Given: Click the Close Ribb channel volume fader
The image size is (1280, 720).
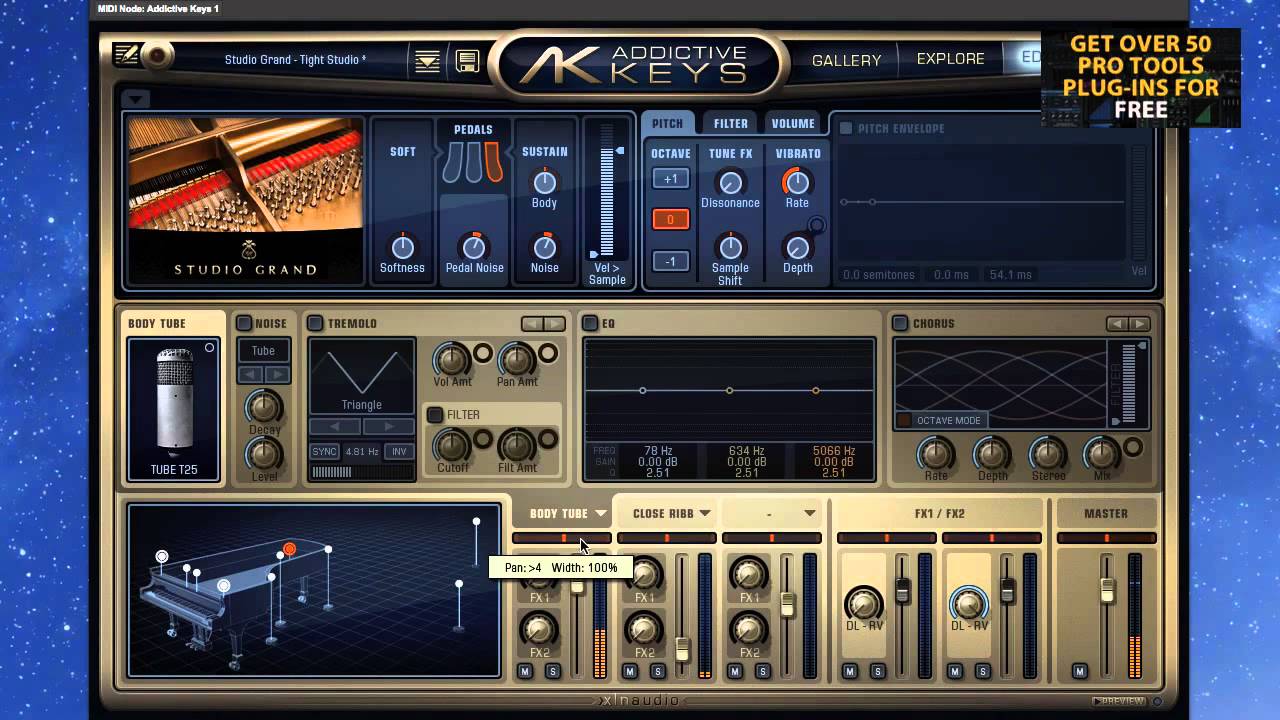Looking at the screenshot, I should pos(683,649).
